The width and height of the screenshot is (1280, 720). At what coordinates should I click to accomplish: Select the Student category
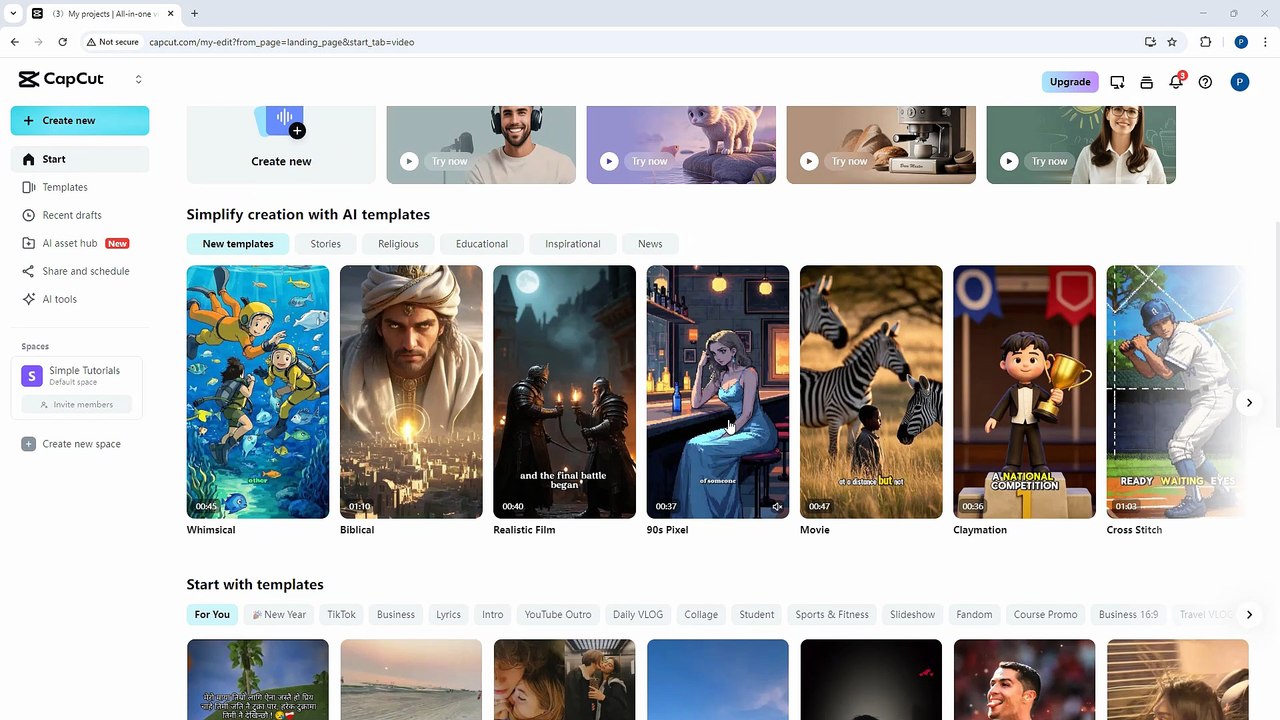[x=757, y=615]
